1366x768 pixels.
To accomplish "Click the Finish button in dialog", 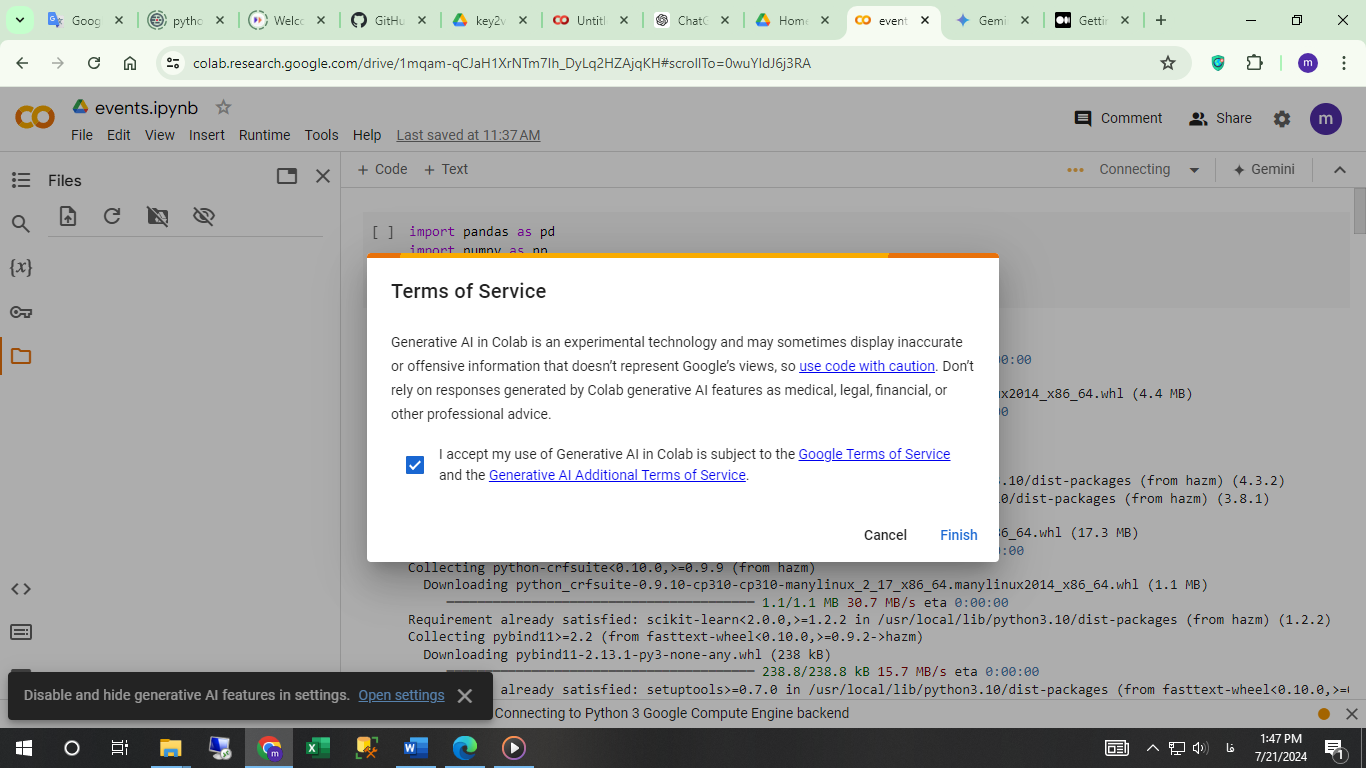I will click(x=958, y=535).
